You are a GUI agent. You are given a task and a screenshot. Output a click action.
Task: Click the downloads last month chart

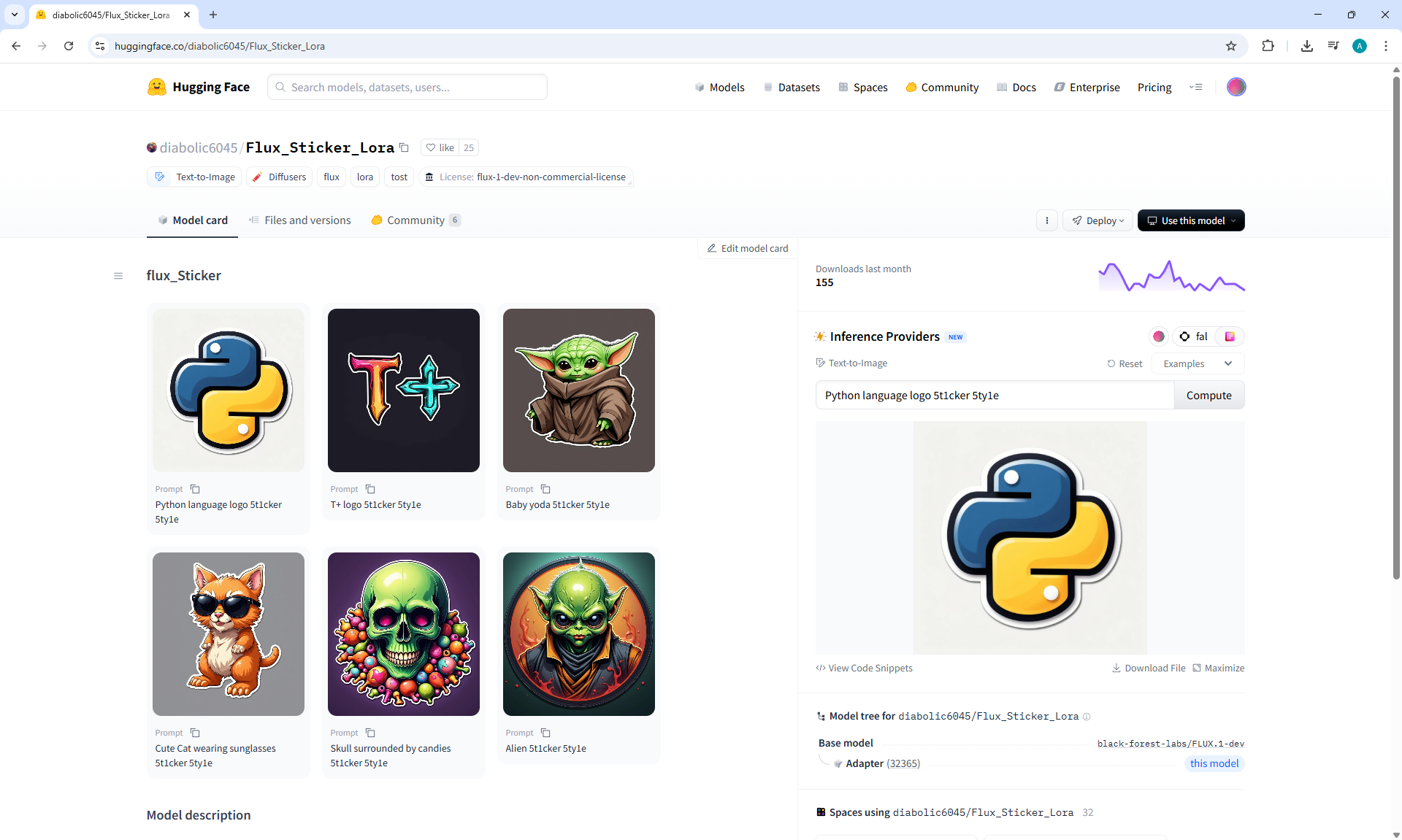pos(1171,277)
